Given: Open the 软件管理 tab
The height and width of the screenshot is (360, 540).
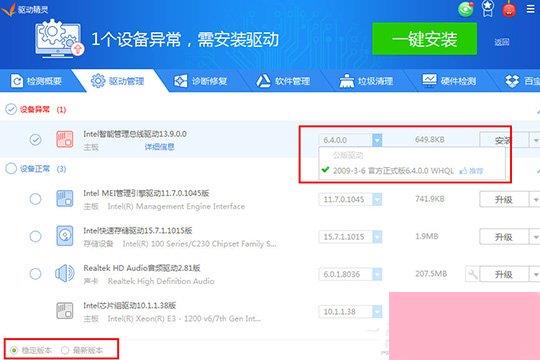Looking at the screenshot, I should [x=283, y=81].
